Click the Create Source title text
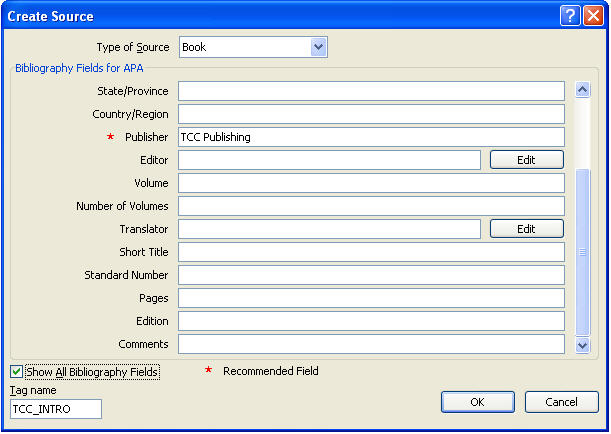611x434 pixels. pos(51,16)
